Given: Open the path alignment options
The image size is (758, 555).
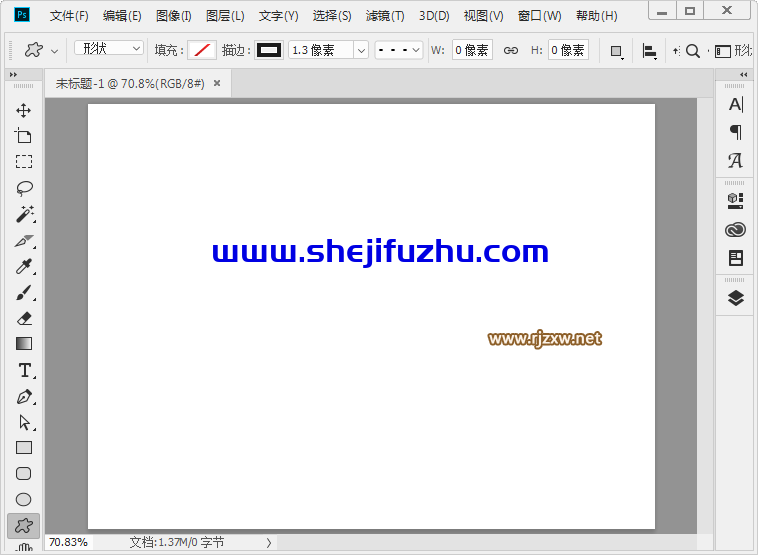Looking at the screenshot, I should pyautogui.click(x=649, y=51).
